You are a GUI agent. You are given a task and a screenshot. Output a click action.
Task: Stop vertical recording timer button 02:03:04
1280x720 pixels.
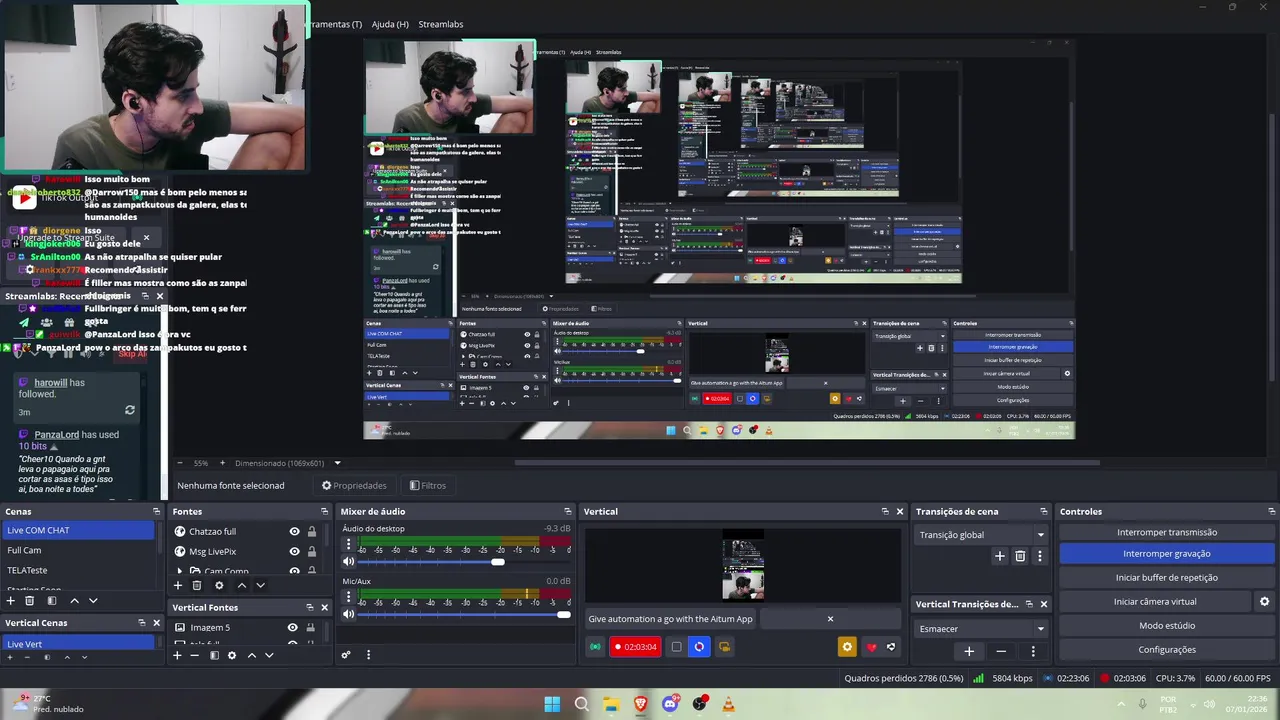coord(636,647)
